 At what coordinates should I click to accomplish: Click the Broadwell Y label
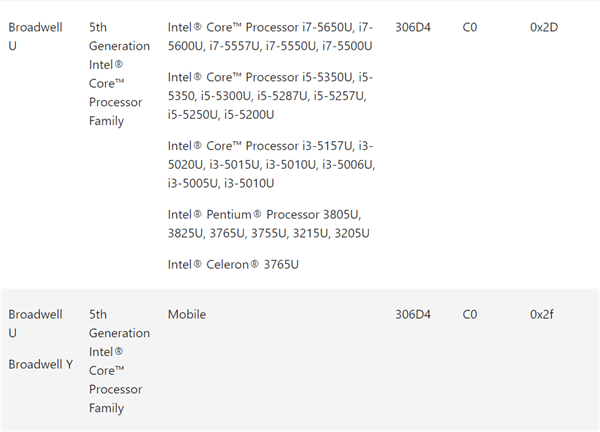point(41,364)
